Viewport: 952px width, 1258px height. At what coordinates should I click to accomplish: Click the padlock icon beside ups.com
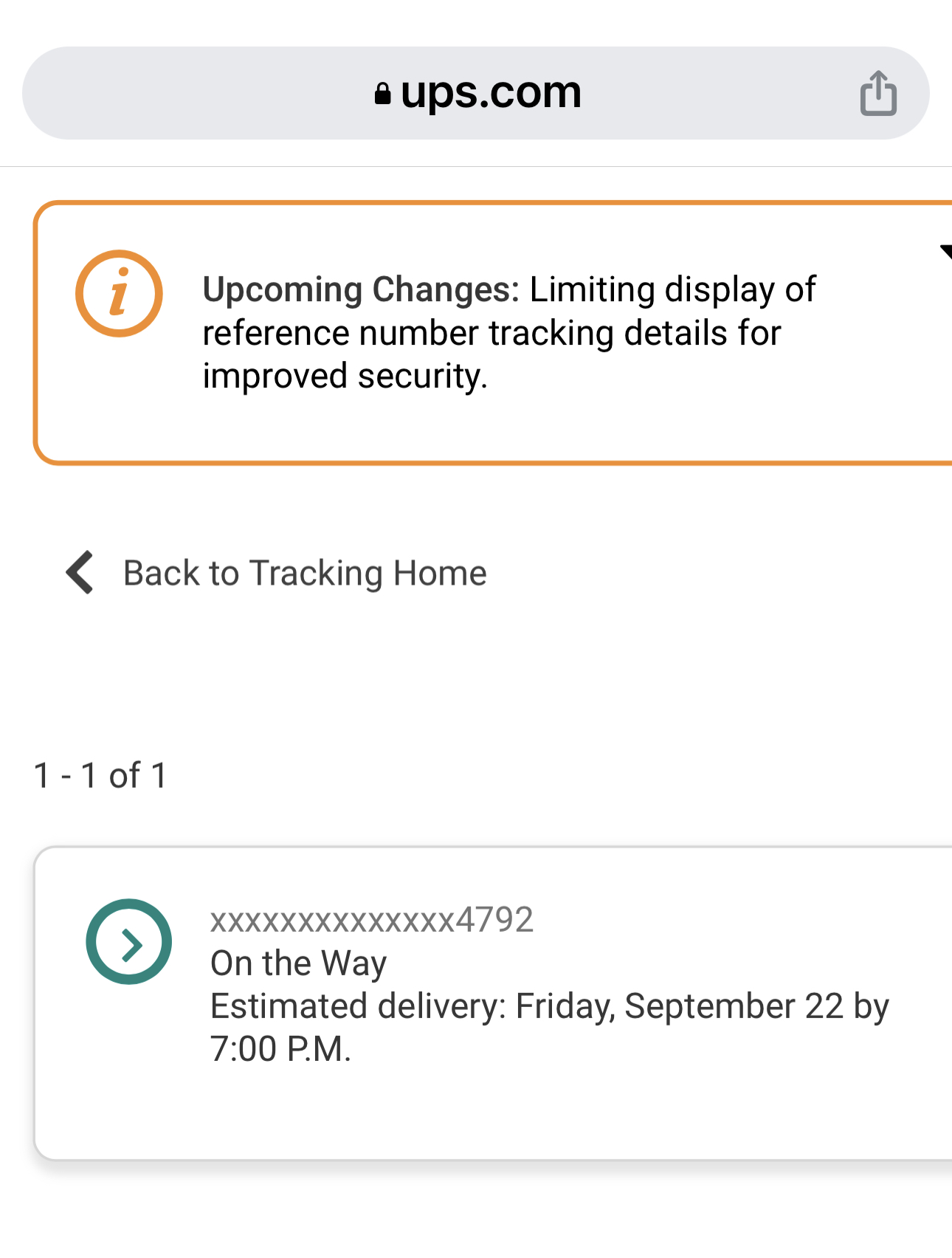tap(382, 94)
